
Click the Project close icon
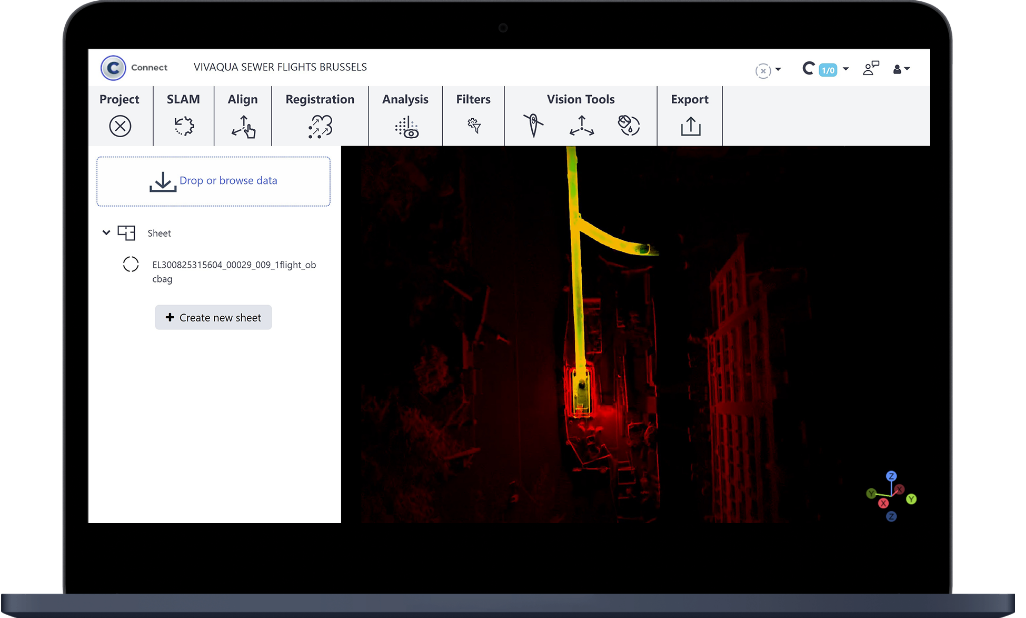pos(120,126)
